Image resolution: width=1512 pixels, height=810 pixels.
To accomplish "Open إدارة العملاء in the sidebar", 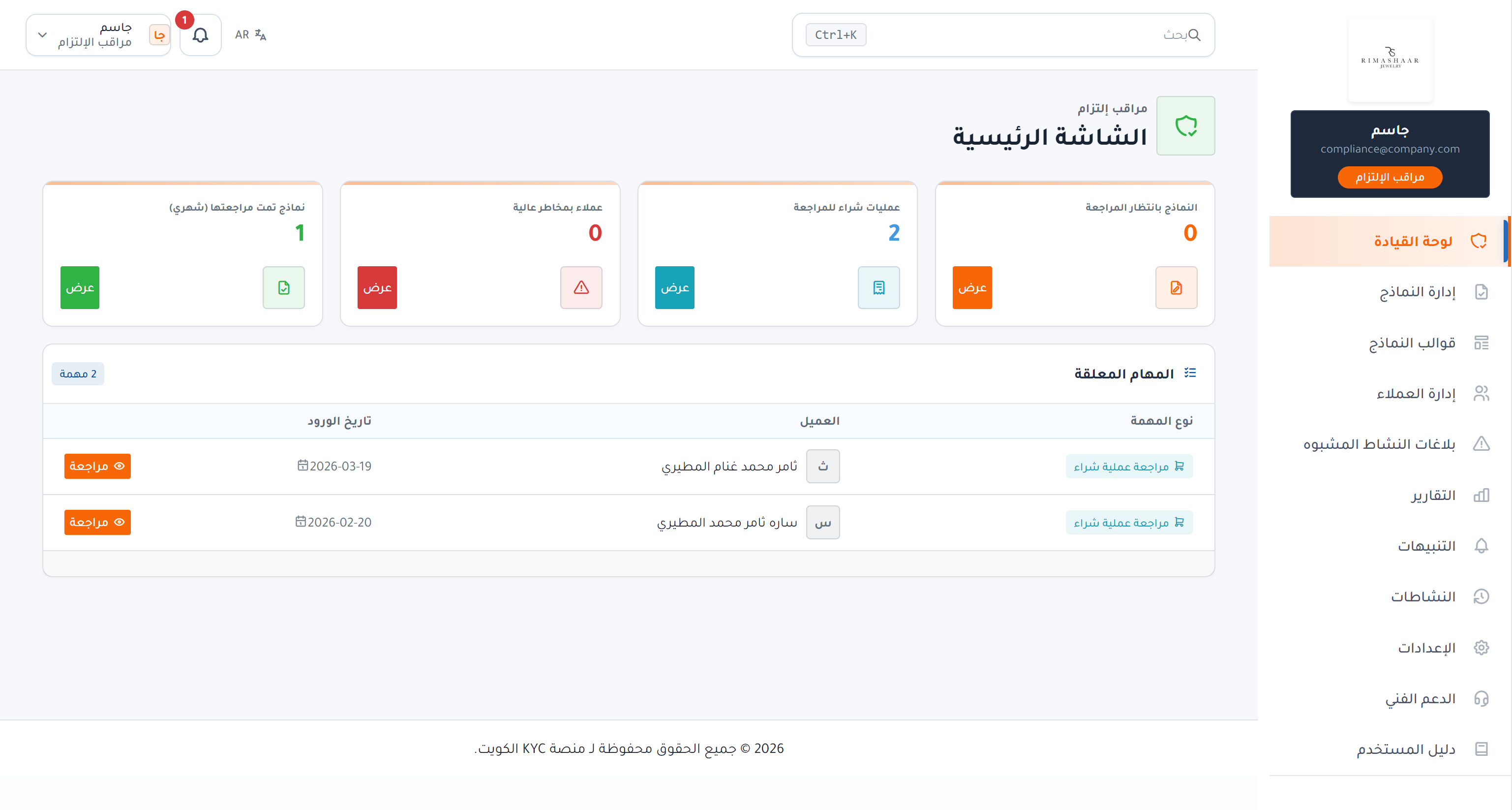I will point(1415,393).
